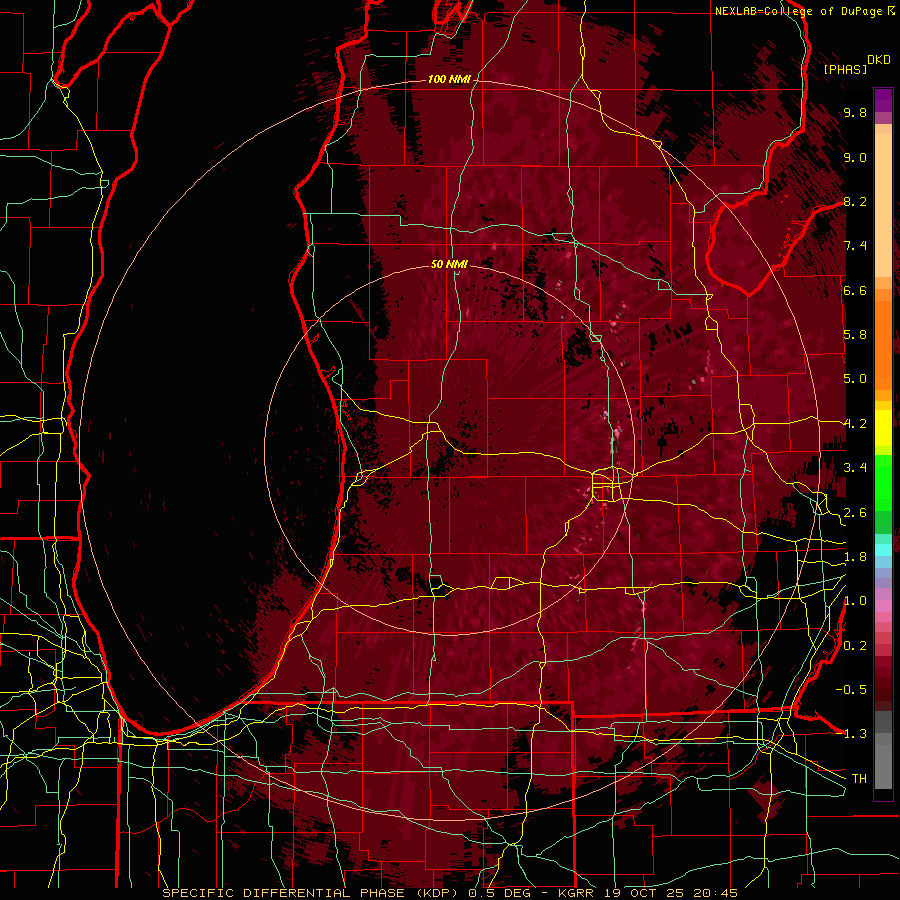Click the 6.6 scale value
This screenshot has width=900, height=900.
pos(855,290)
